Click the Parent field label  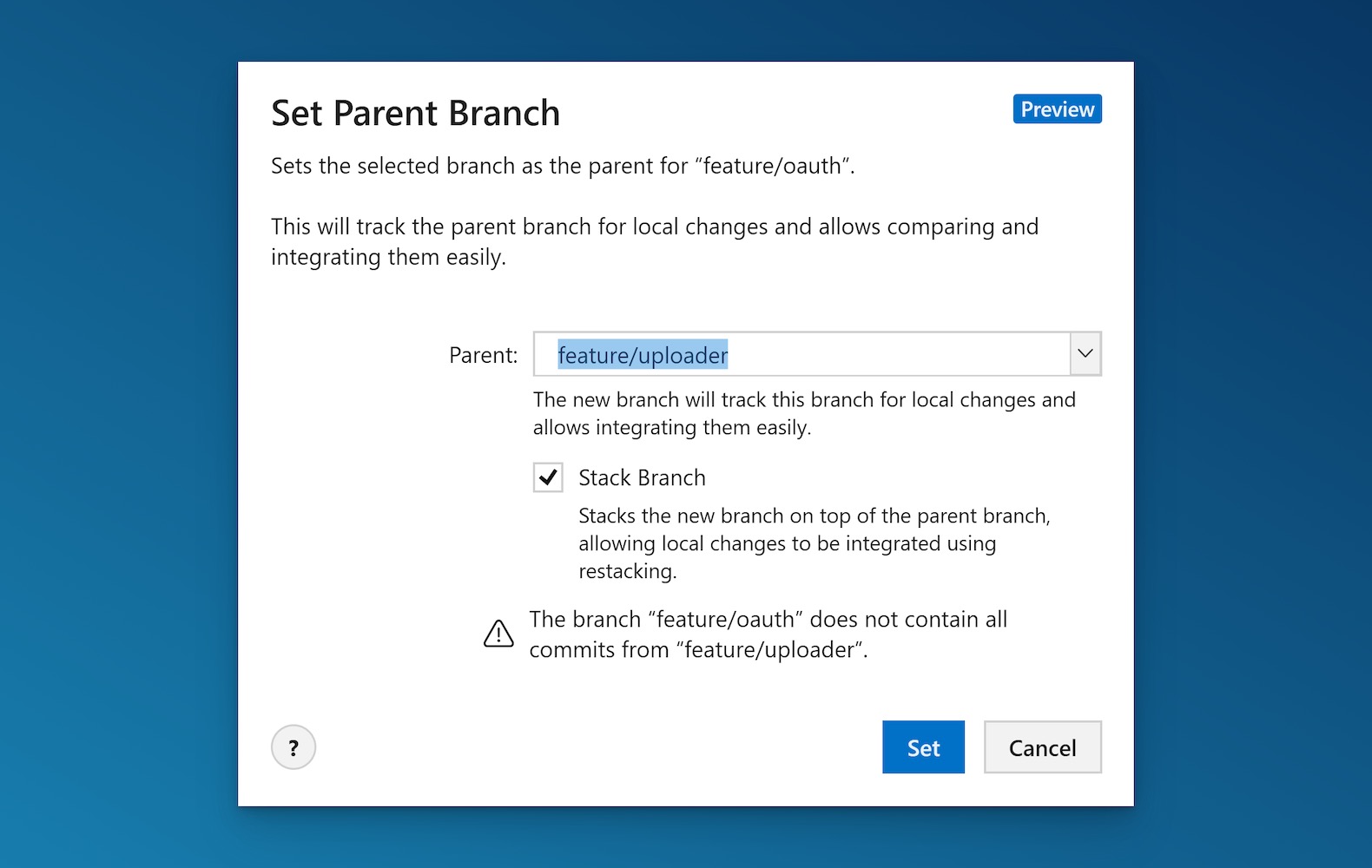tap(482, 354)
